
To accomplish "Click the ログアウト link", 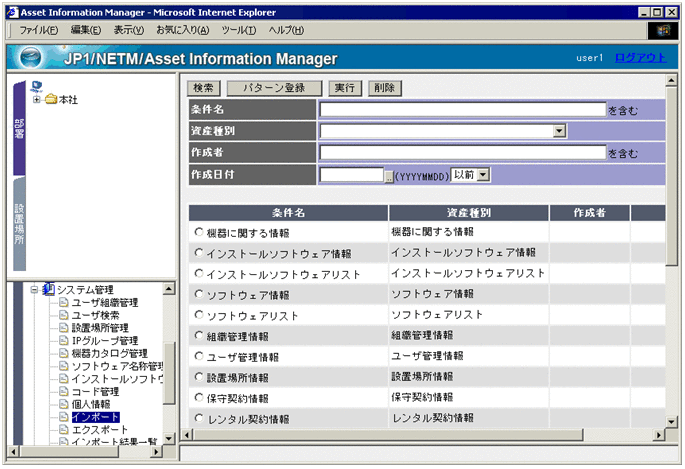I will [x=640, y=58].
